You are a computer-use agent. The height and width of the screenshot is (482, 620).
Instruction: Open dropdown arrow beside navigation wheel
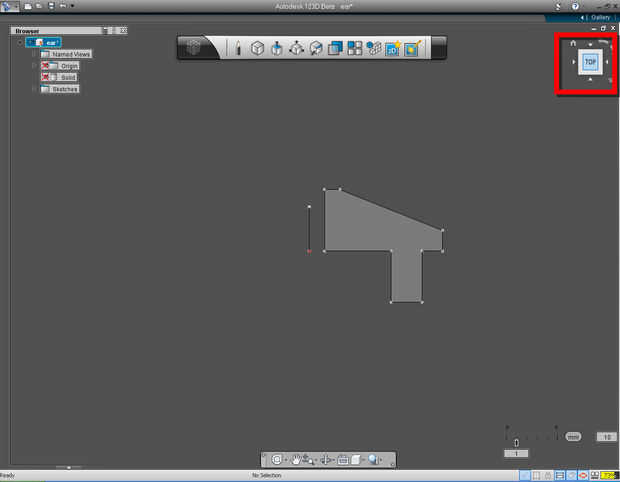pos(286,460)
